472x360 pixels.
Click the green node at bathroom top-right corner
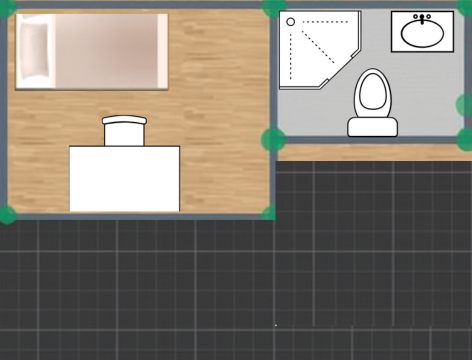(465, 7)
